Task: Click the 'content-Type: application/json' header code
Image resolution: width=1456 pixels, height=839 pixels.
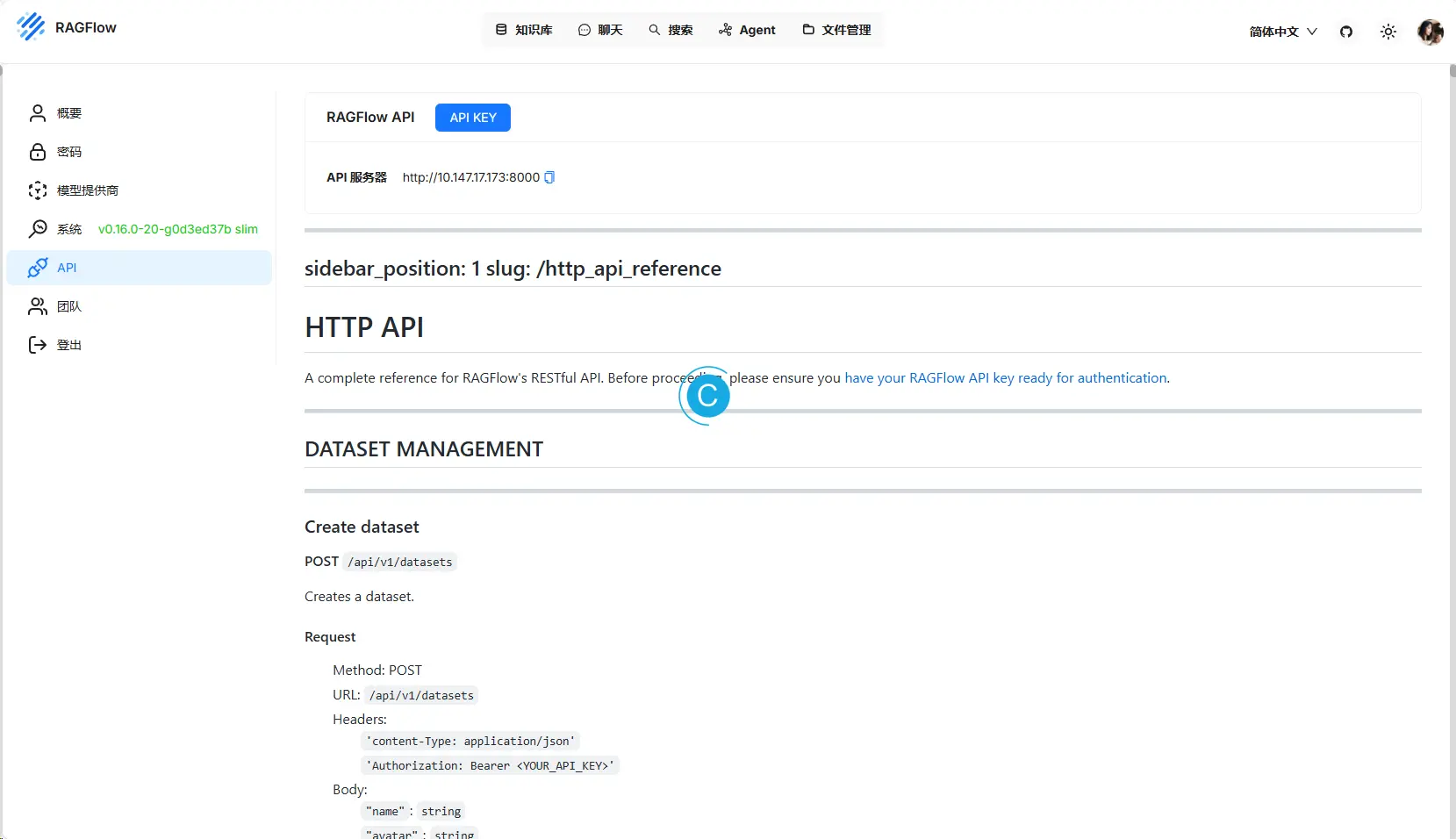Action: [470, 741]
